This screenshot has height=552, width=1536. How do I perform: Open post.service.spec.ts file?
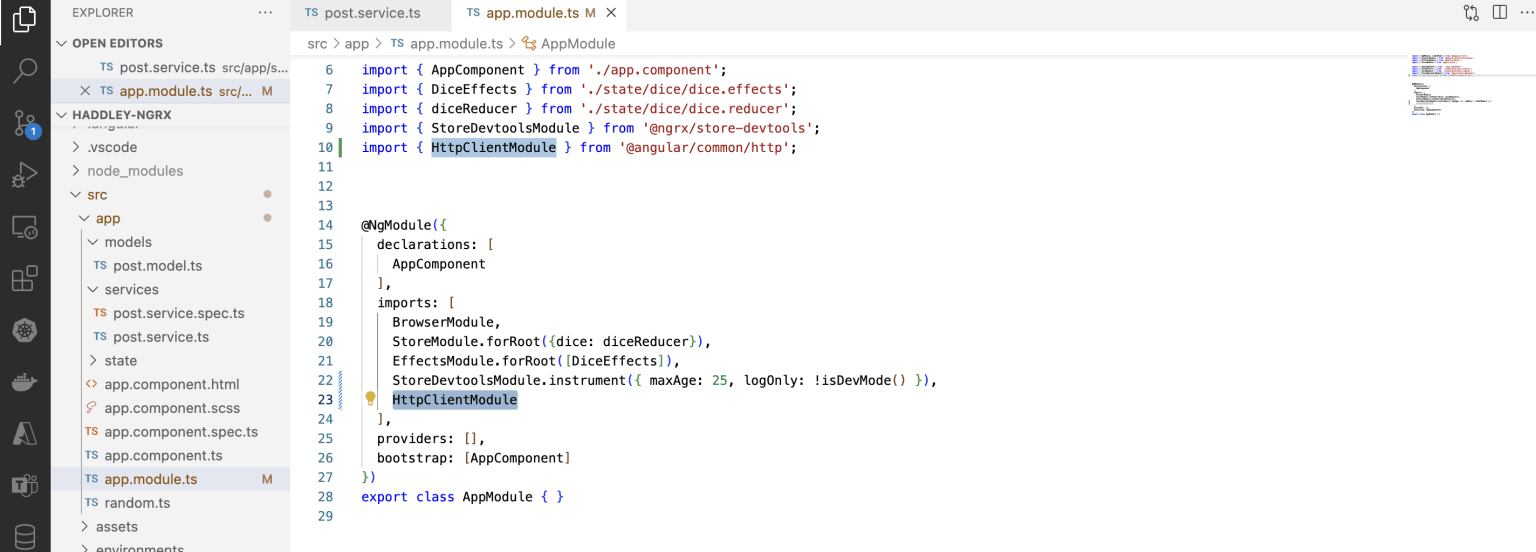(178, 313)
